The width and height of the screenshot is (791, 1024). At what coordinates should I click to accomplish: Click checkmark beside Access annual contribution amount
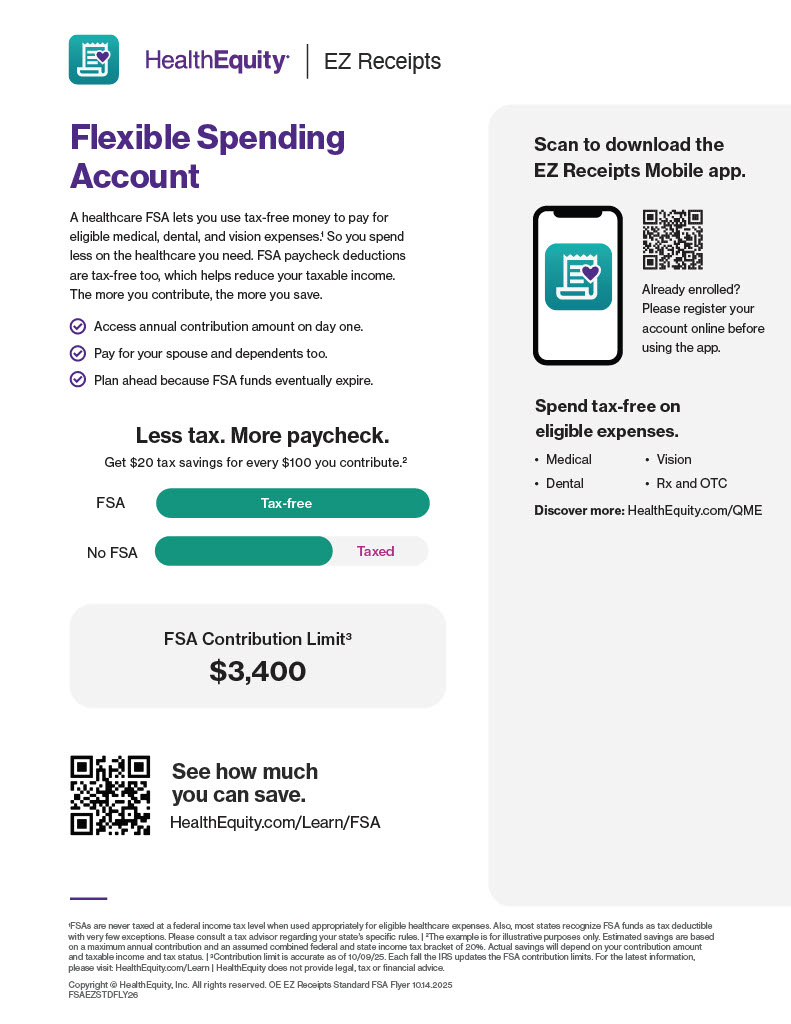[x=77, y=327]
